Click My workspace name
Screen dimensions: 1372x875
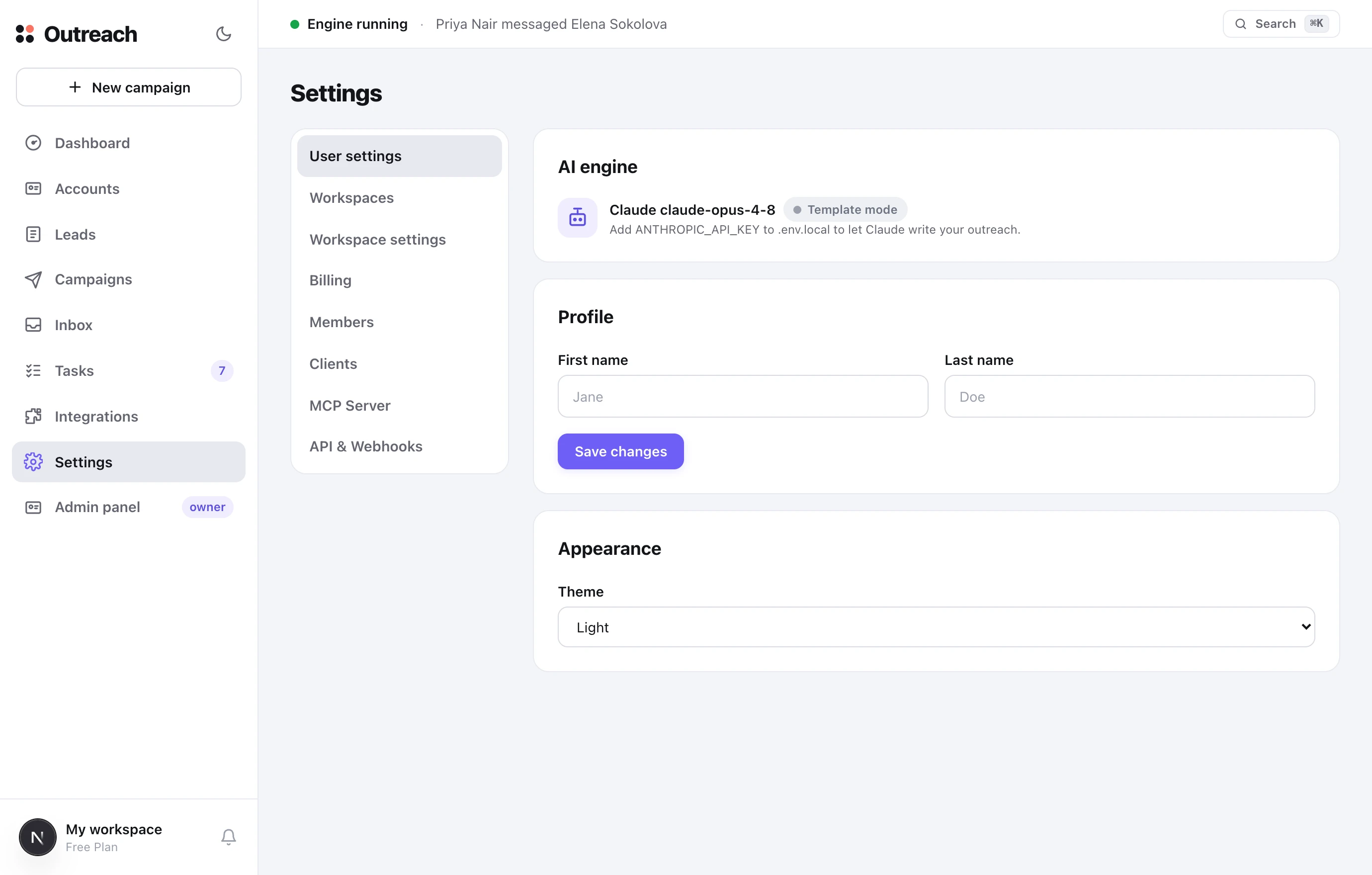pos(114,829)
